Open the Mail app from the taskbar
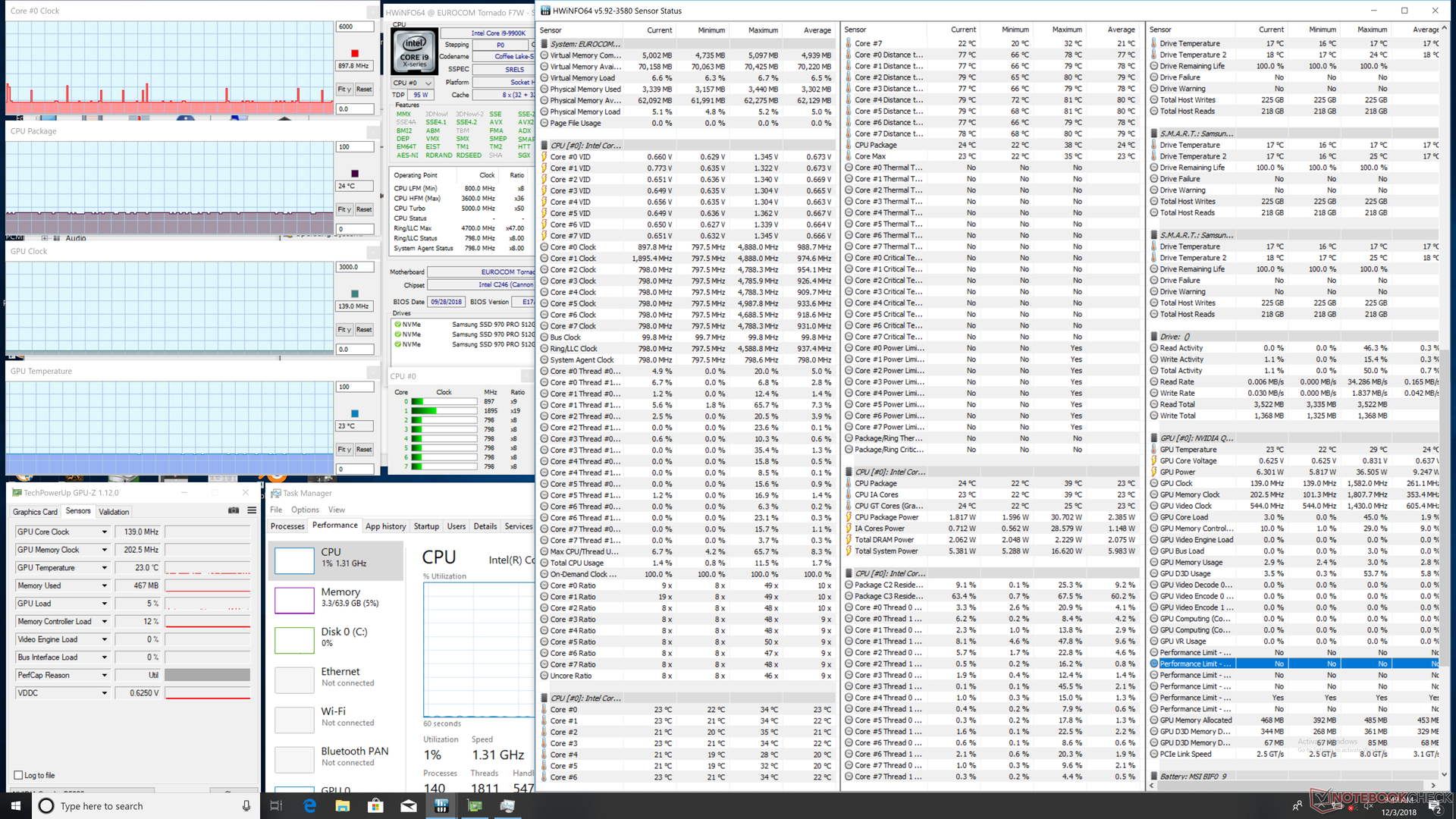This screenshot has height=819, width=1456. coord(409,805)
